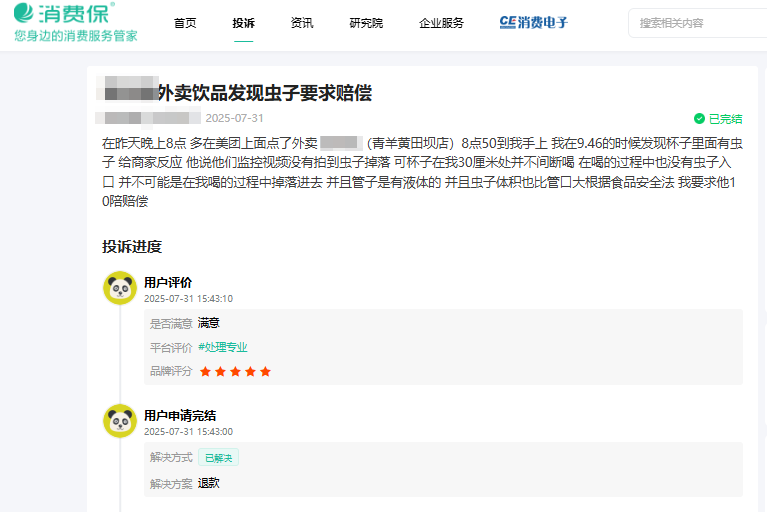
Task: Click the 用户申请完结 timeline entry title
Action: (180, 415)
